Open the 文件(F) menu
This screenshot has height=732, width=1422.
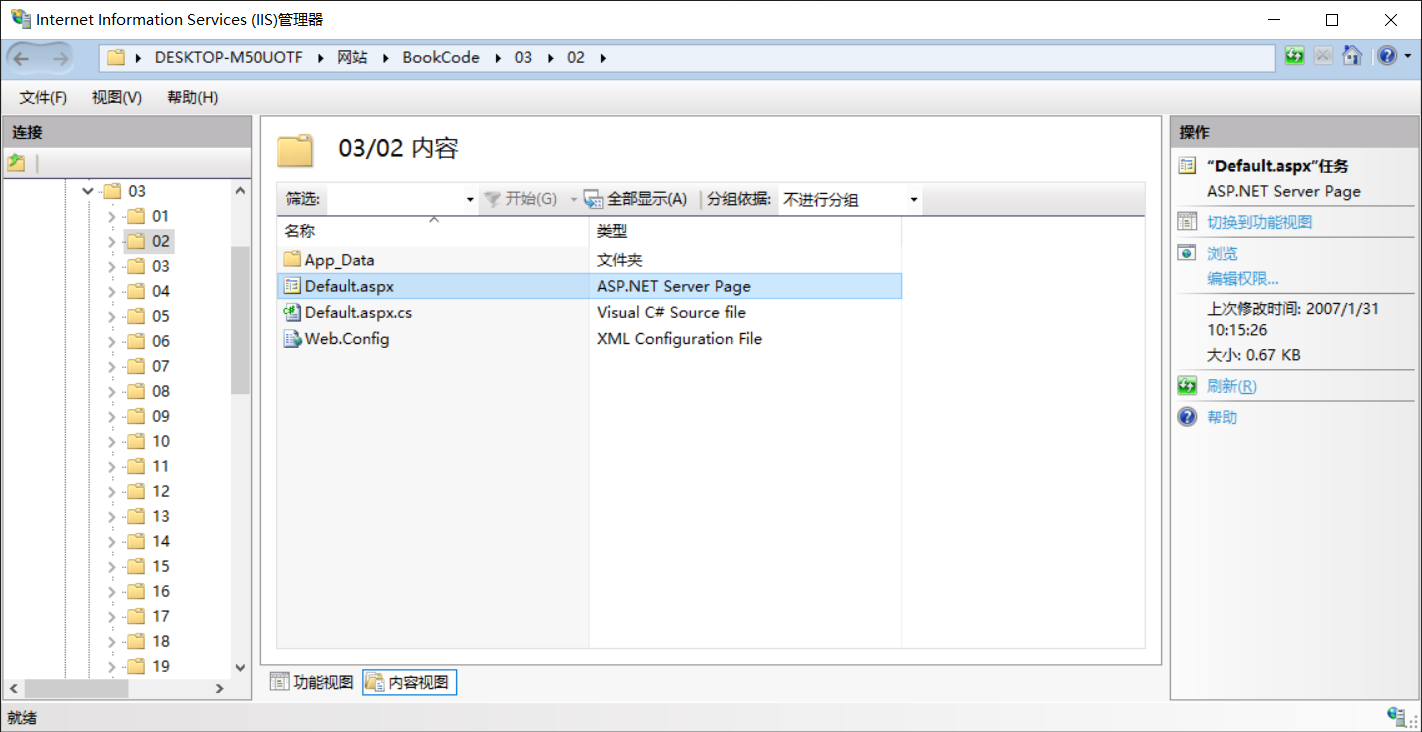coord(43,97)
